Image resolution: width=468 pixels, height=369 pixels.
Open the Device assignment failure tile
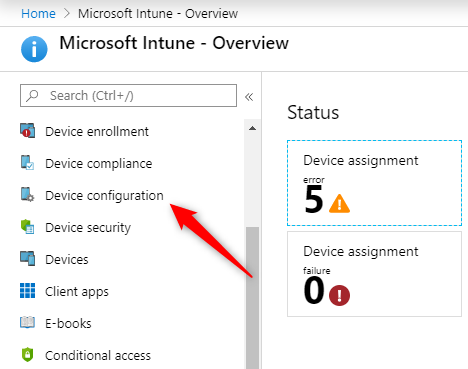tap(374, 274)
